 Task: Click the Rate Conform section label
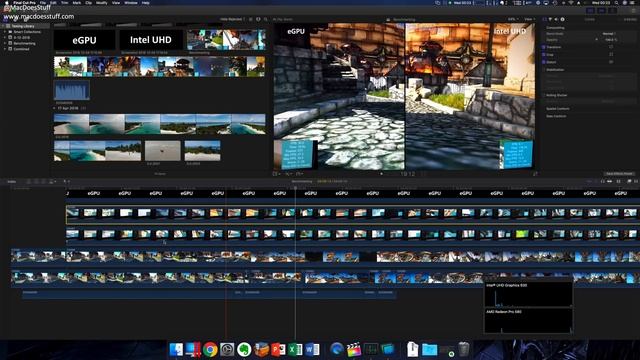click(556, 116)
